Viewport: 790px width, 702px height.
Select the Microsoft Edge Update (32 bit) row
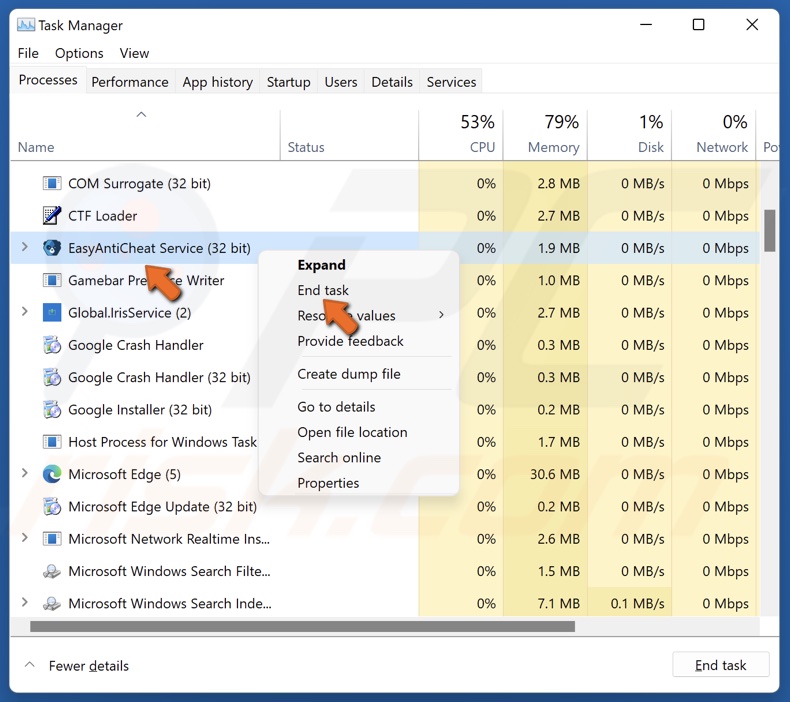385,506
